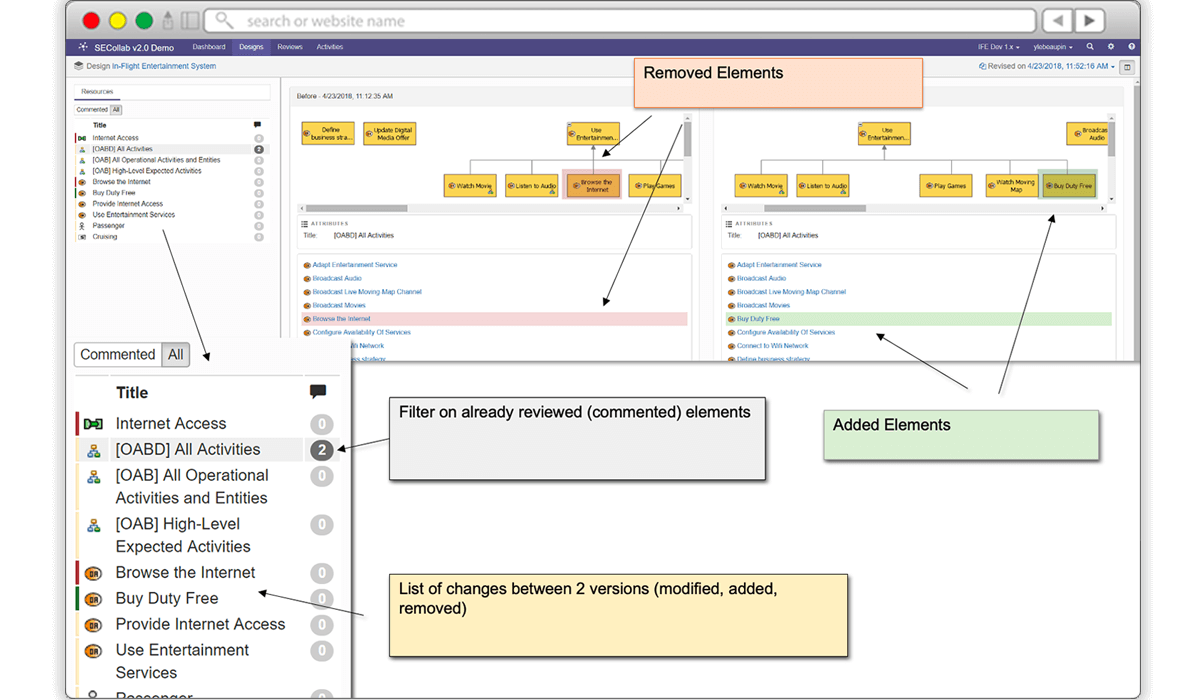Open Connect to Wifi Network in the revised list
Screen dimensions: 1200x700
[773, 346]
